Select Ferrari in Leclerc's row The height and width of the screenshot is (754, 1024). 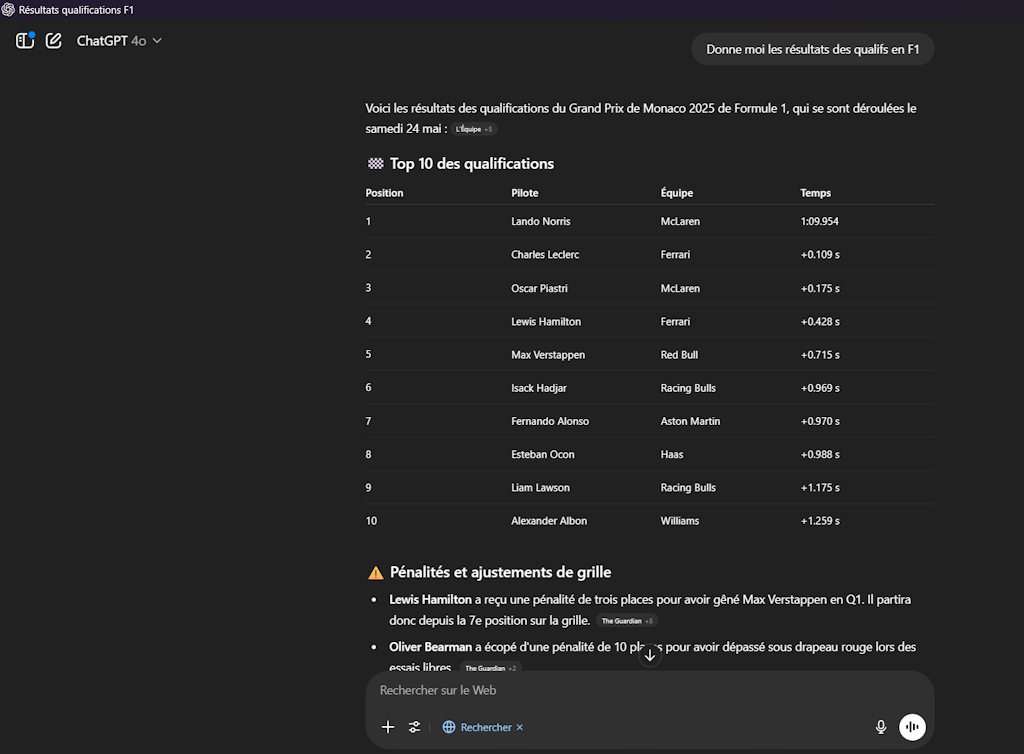pyautogui.click(x=675, y=255)
